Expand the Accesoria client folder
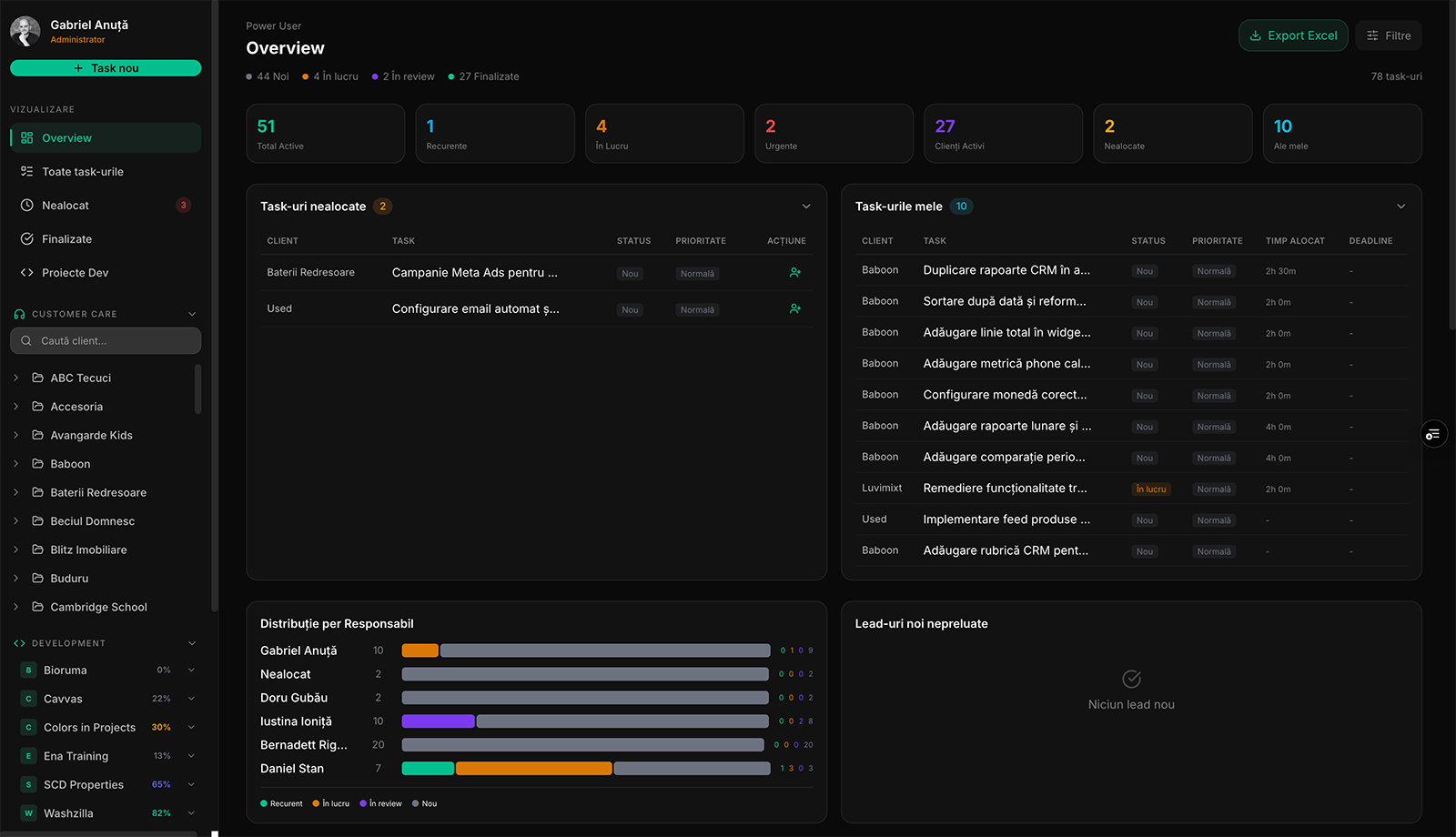This screenshot has height=837, width=1456. tap(15, 407)
